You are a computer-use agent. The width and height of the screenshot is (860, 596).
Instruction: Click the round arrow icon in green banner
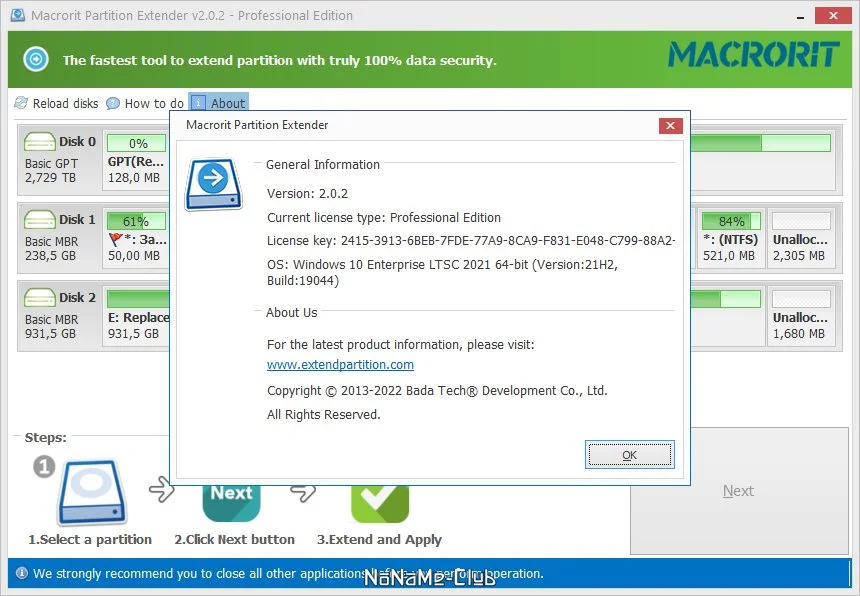click(36, 59)
